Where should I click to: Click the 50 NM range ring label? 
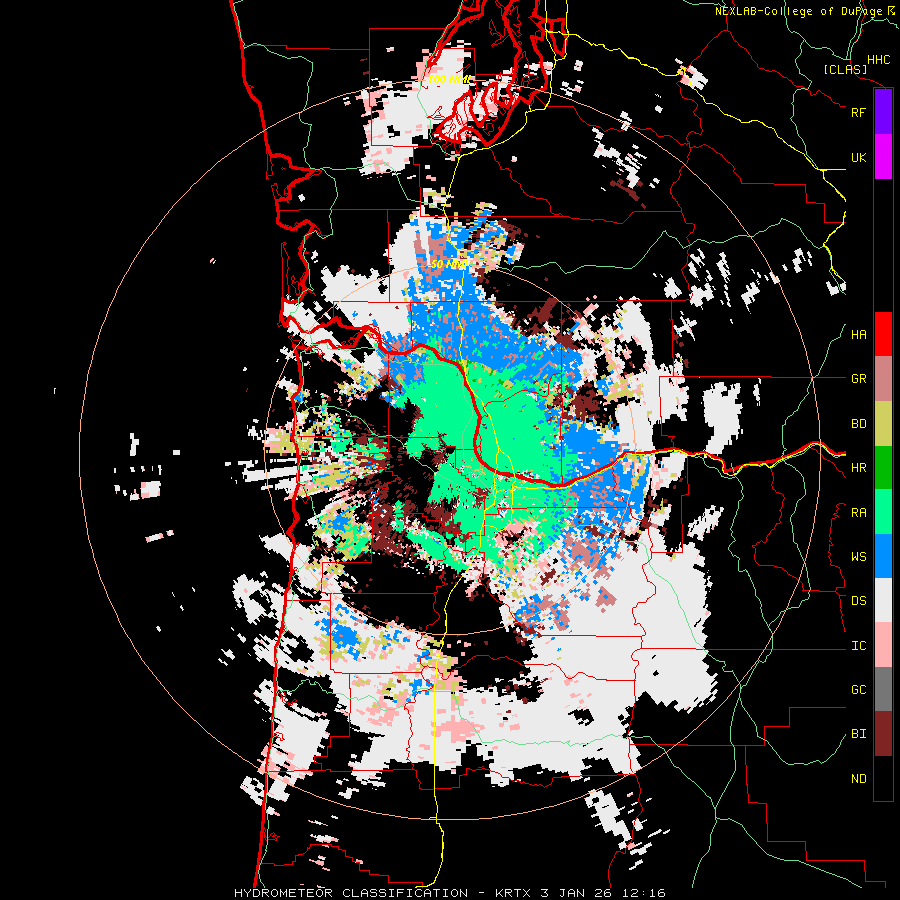pos(449,264)
